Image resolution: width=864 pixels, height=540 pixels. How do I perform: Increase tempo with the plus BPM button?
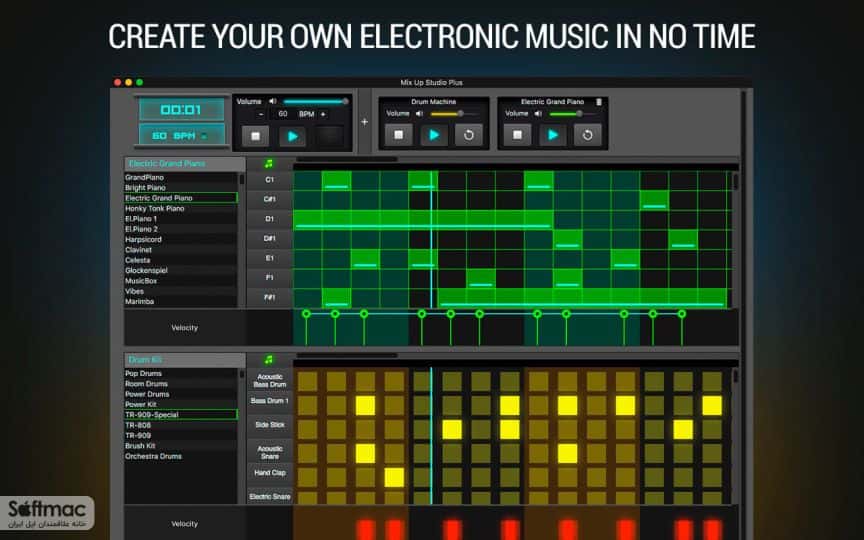coord(323,114)
